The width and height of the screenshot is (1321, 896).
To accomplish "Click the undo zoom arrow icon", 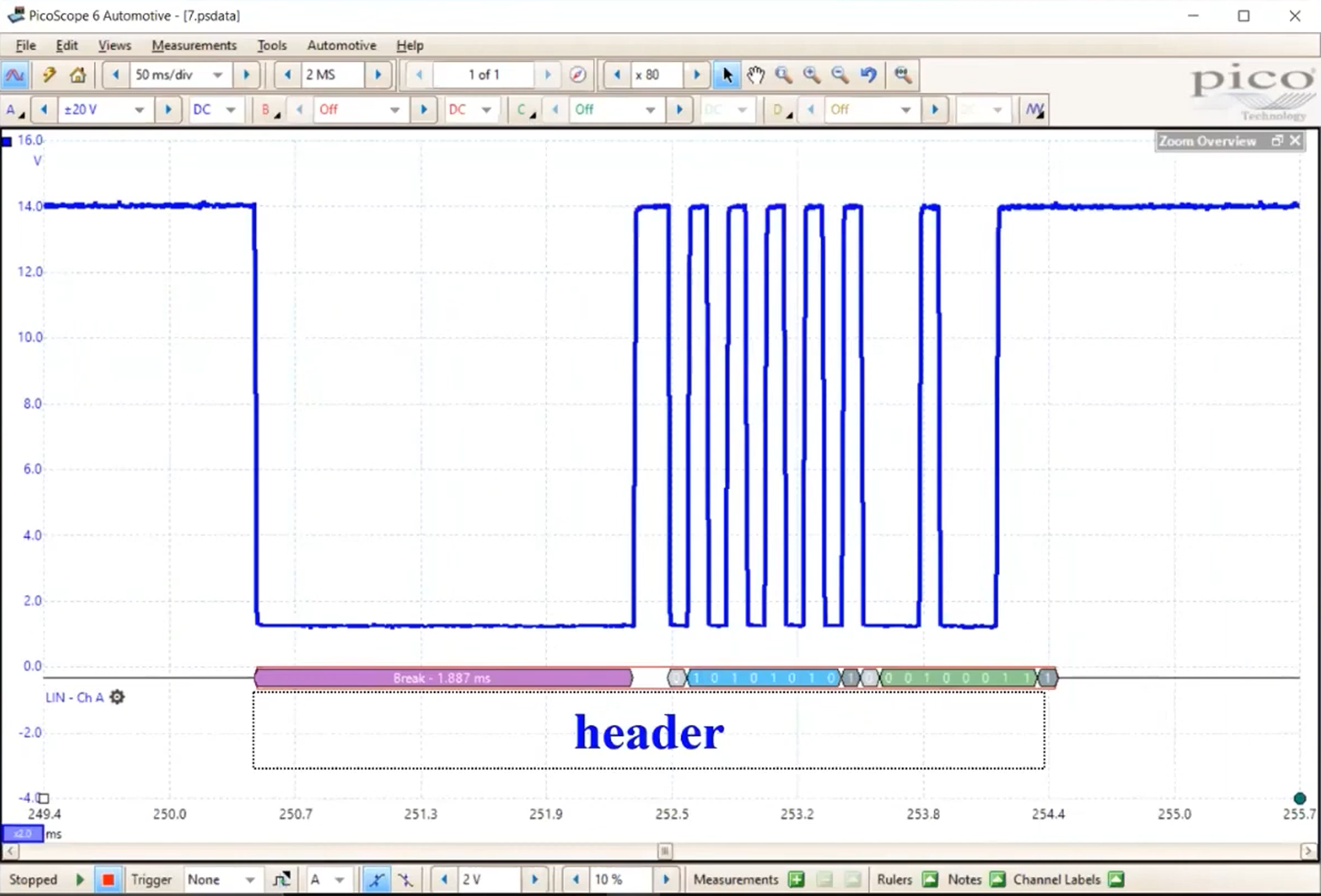I will (868, 75).
